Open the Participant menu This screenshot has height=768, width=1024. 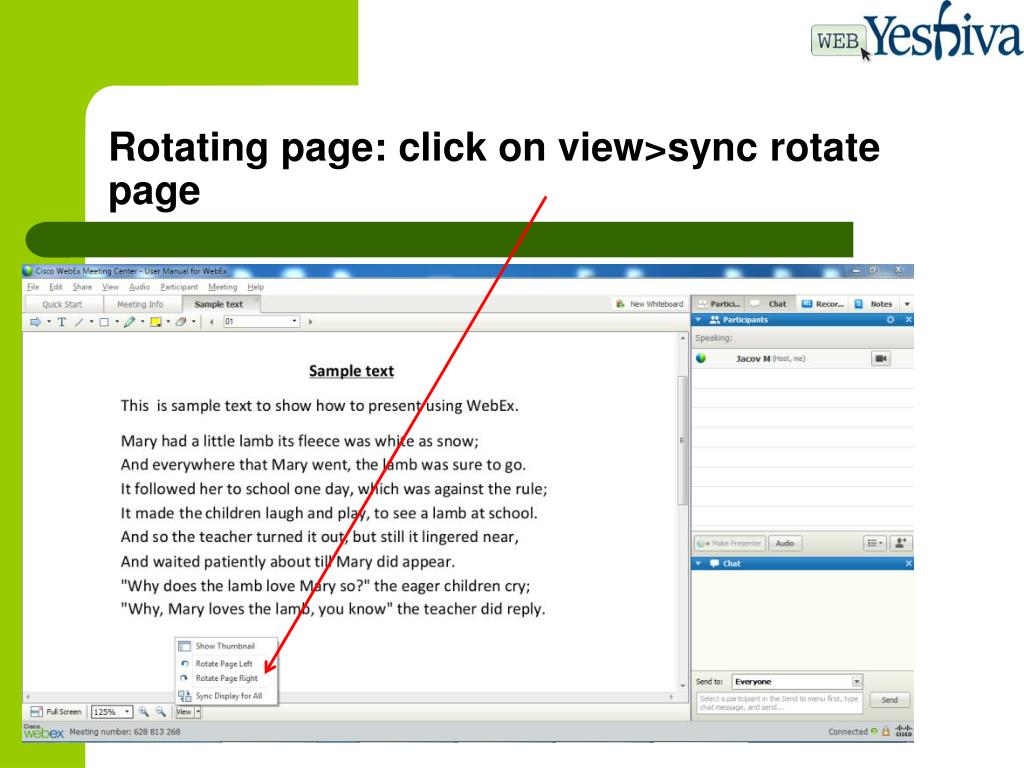coord(179,287)
